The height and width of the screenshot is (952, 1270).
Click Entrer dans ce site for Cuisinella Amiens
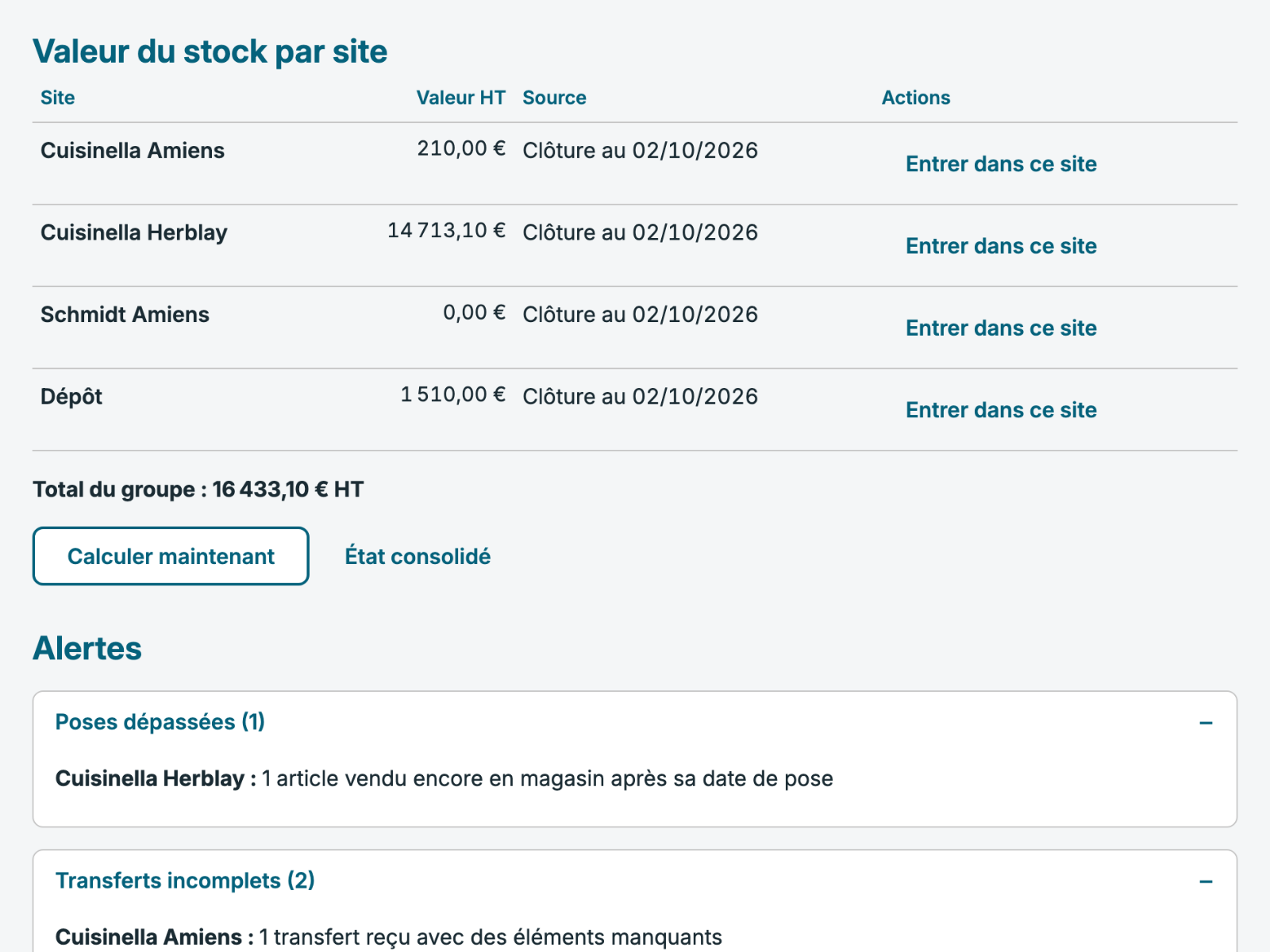click(1001, 164)
